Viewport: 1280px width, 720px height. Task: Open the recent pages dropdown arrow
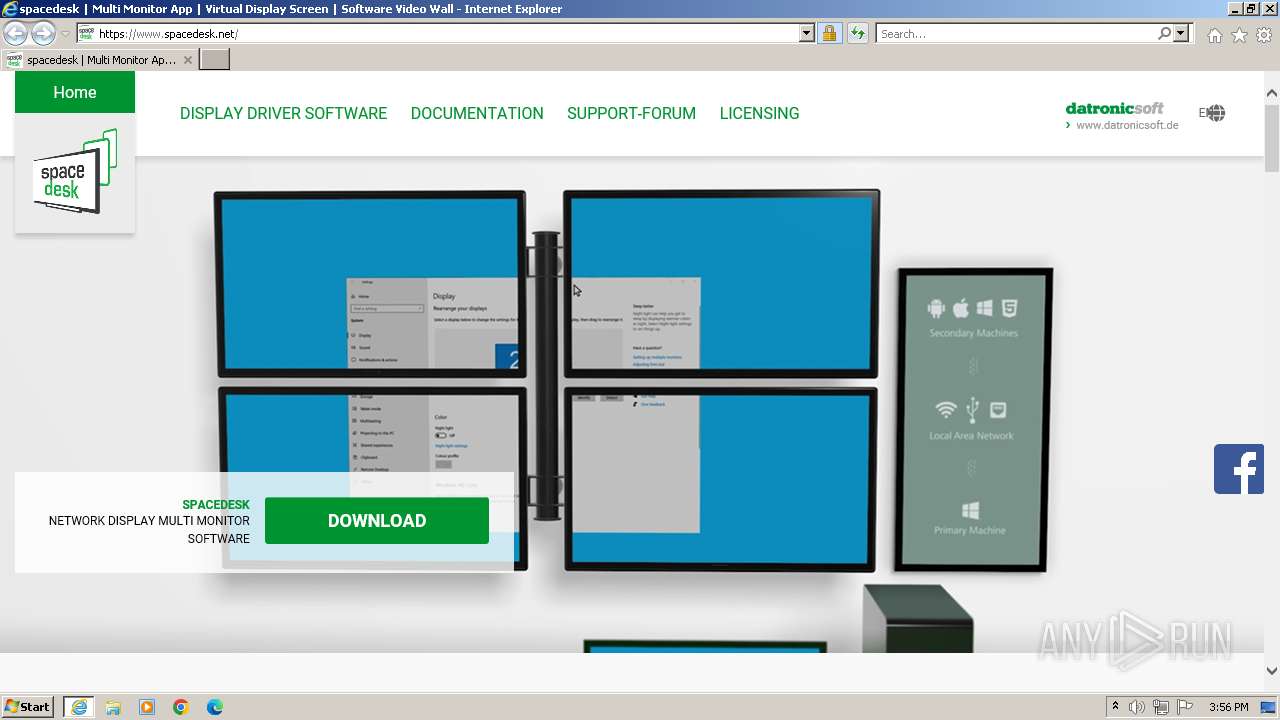click(65, 33)
